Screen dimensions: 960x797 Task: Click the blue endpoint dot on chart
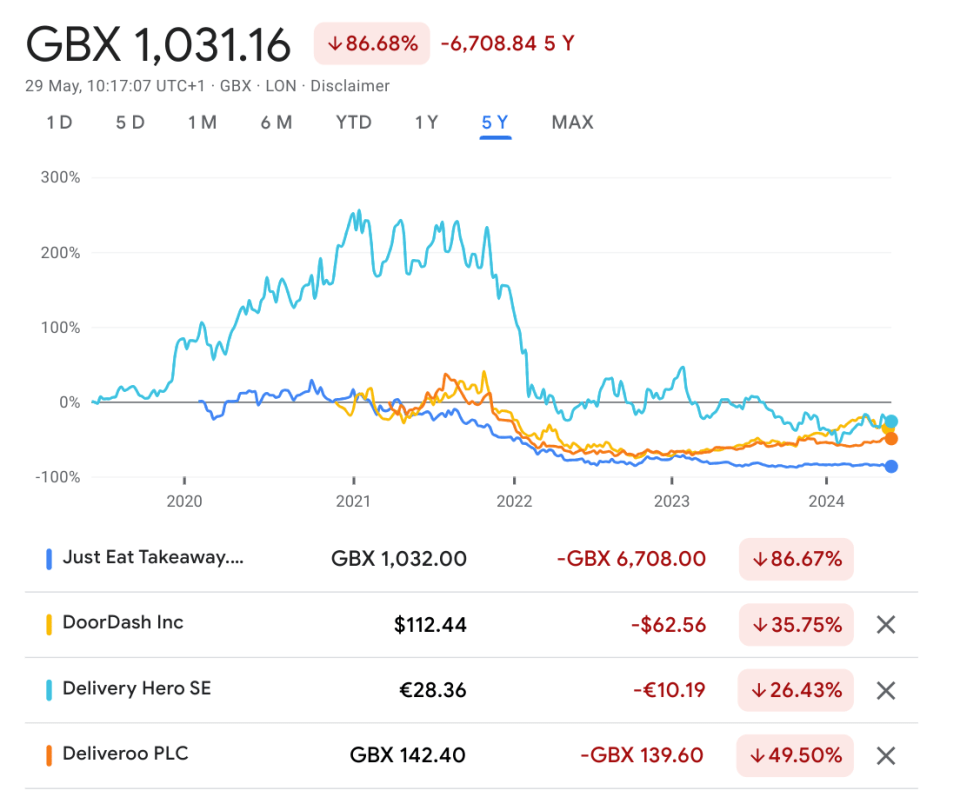pyautogui.click(x=891, y=466)
